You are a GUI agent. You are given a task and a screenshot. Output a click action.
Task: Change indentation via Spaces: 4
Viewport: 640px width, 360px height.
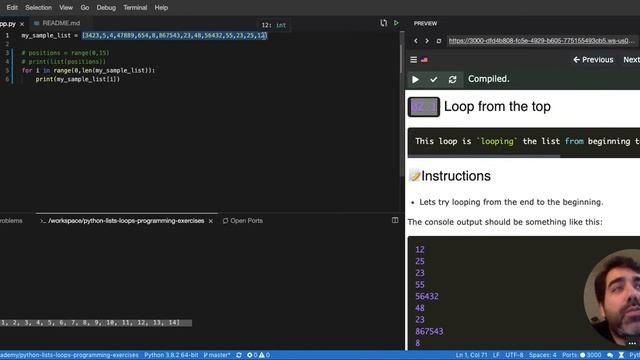(x=543, y=355)
